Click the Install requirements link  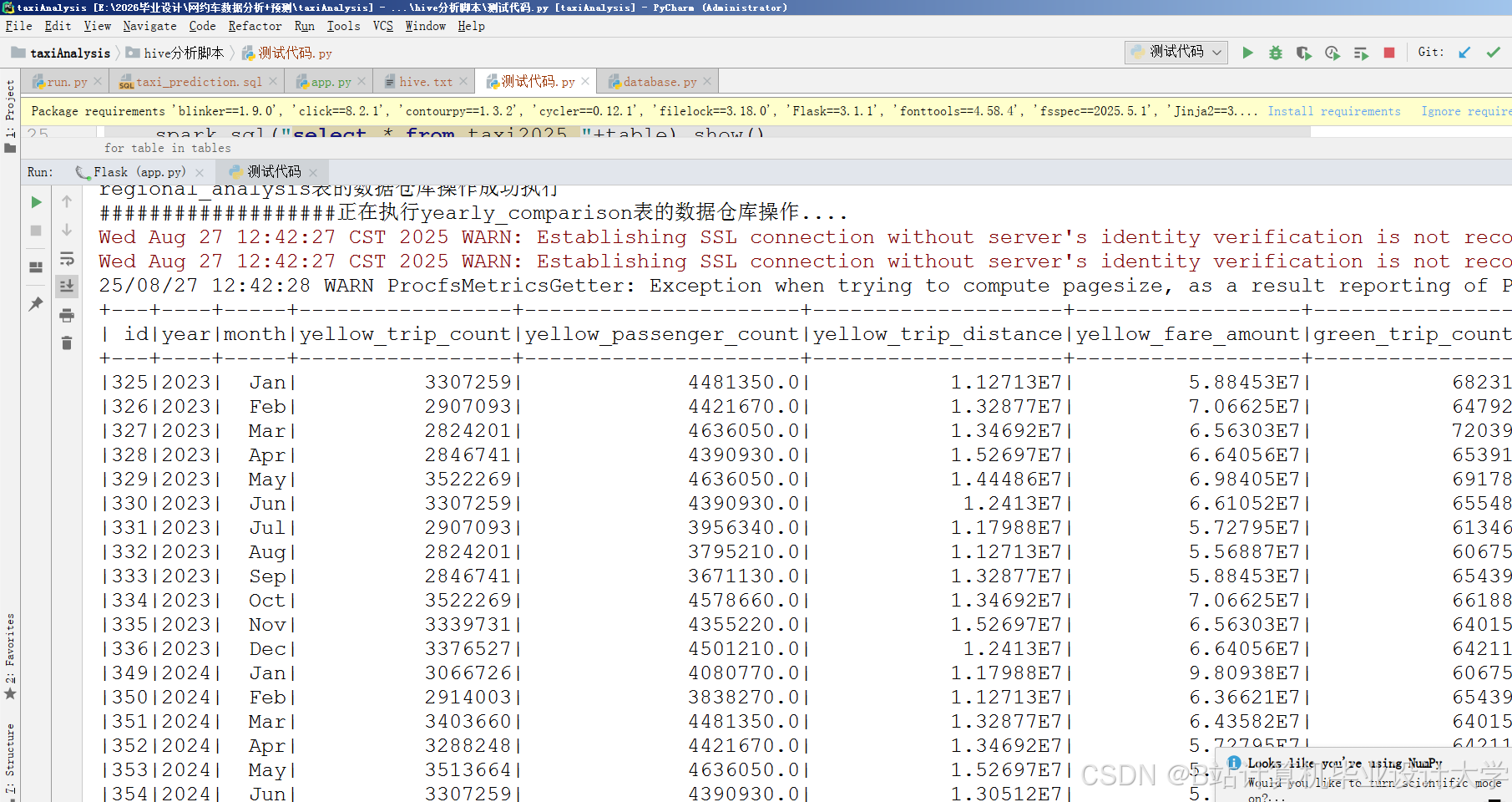(x=1333, y=110)
